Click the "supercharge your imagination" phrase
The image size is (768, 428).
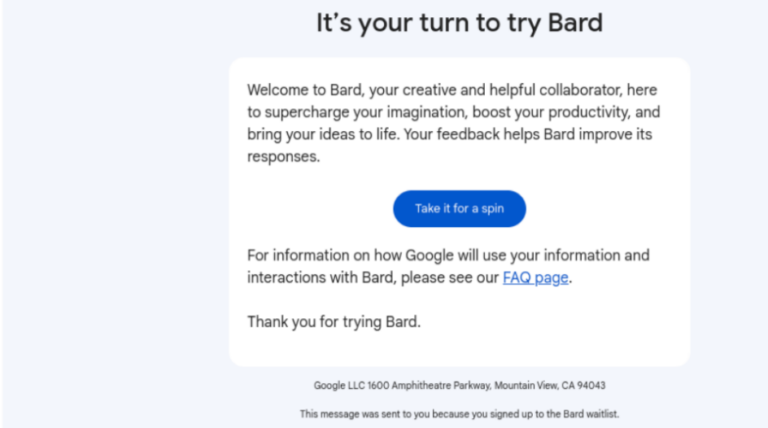click(x=366, y=112)
